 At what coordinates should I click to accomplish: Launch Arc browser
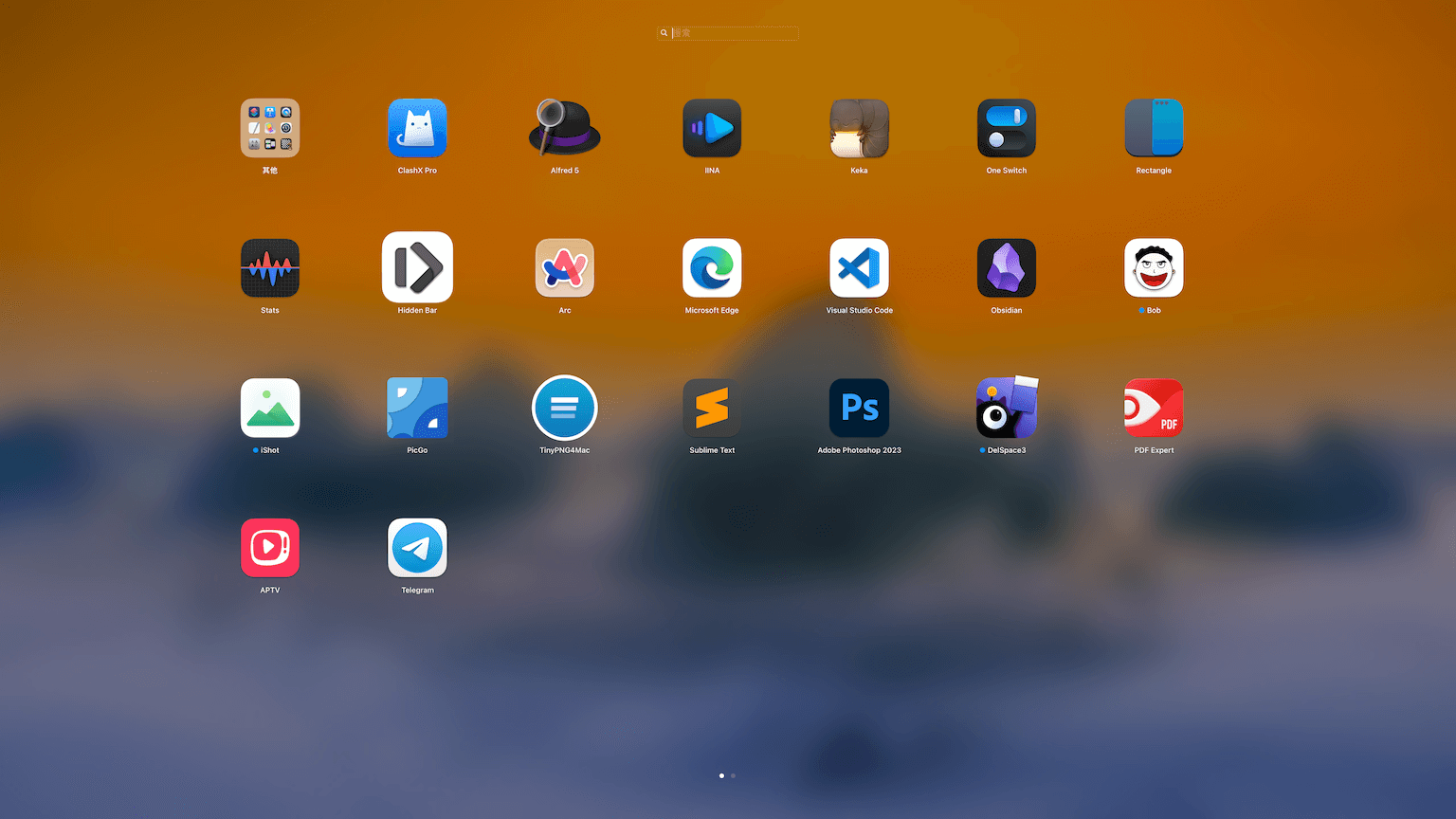565,268
